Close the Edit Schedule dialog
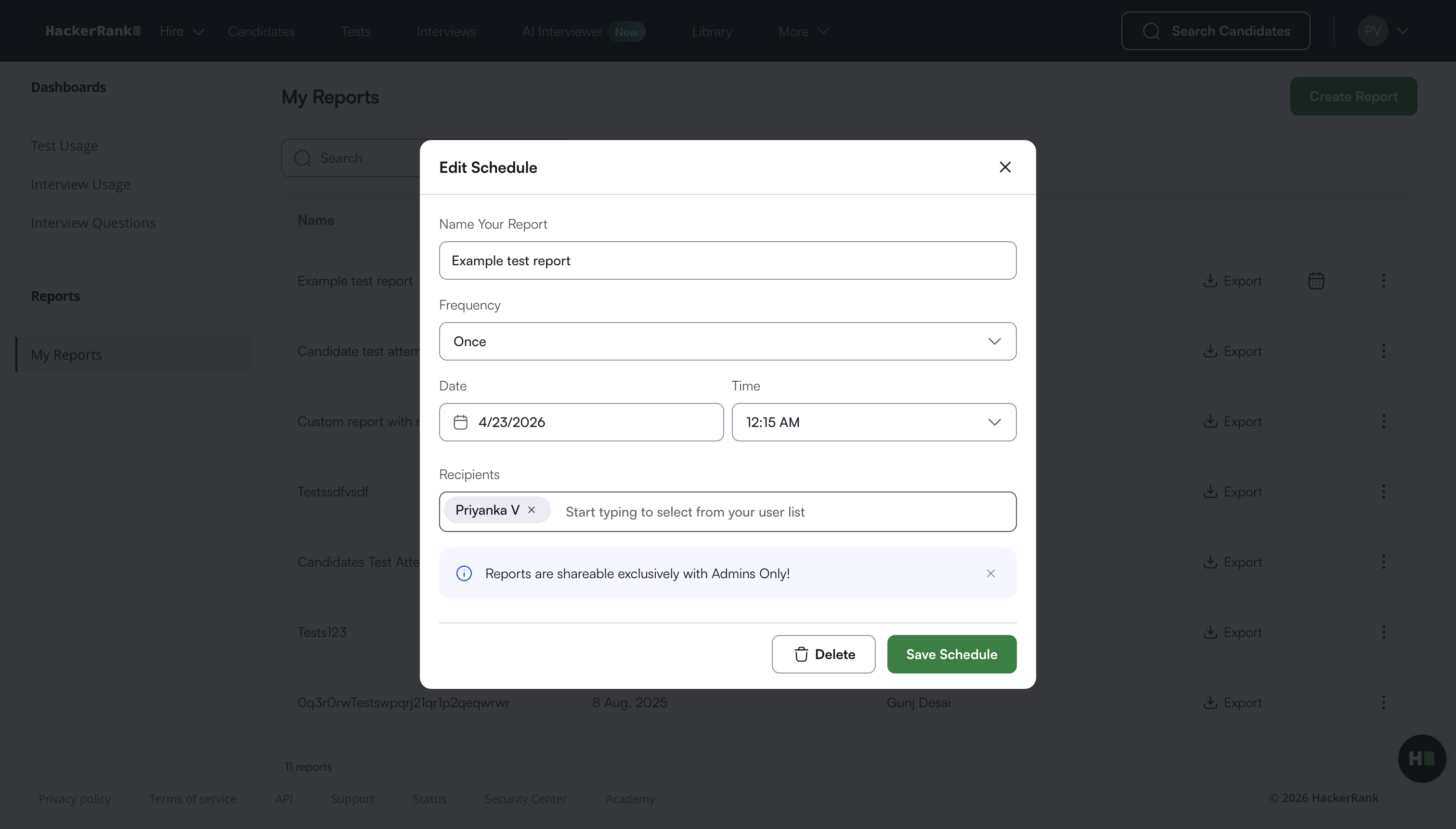Image resolution: width=1456 pixels, height=829 pixels. pos(1005,167)
